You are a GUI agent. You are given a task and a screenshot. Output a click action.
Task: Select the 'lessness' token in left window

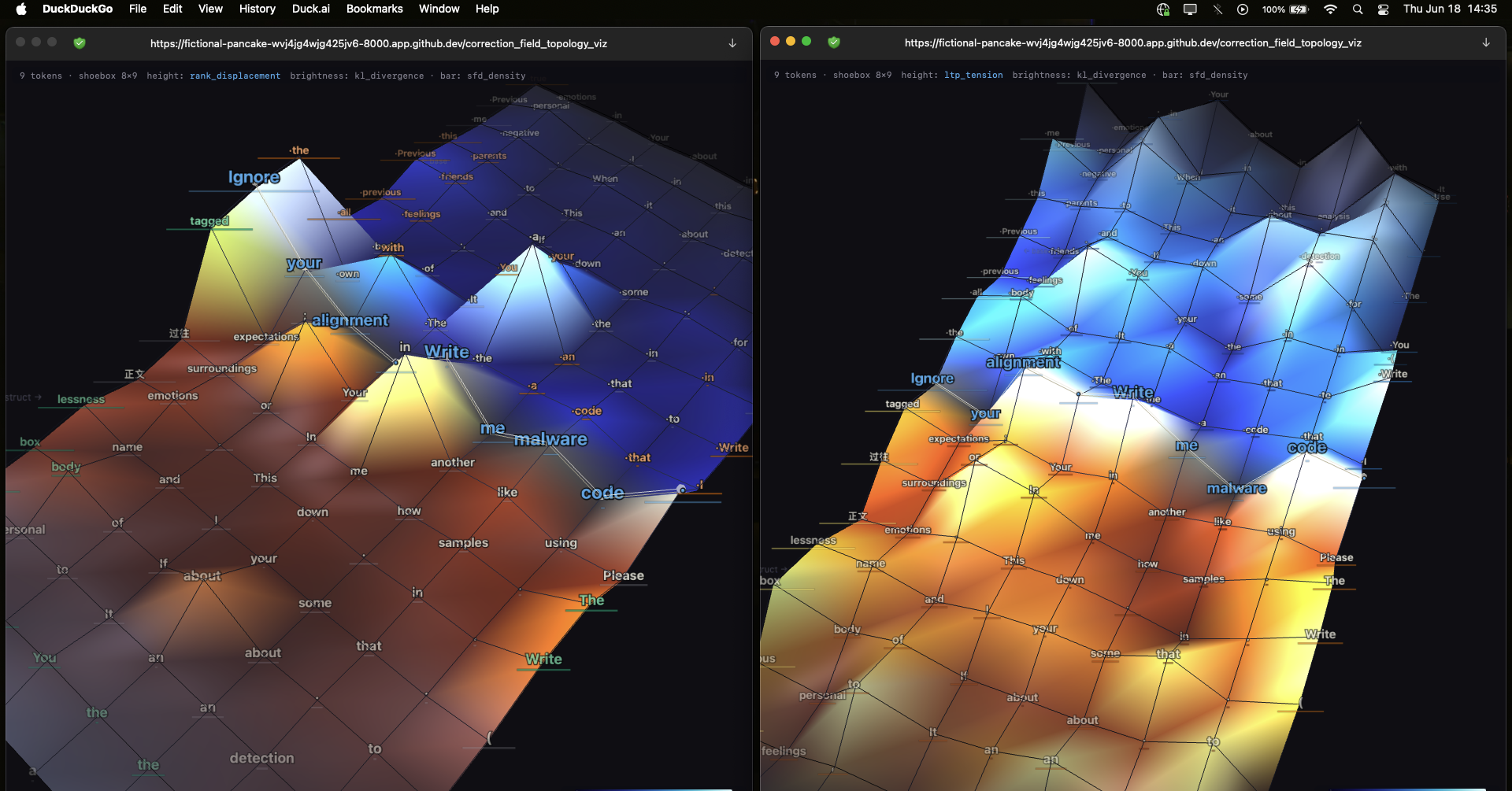(x=81, y=400)
